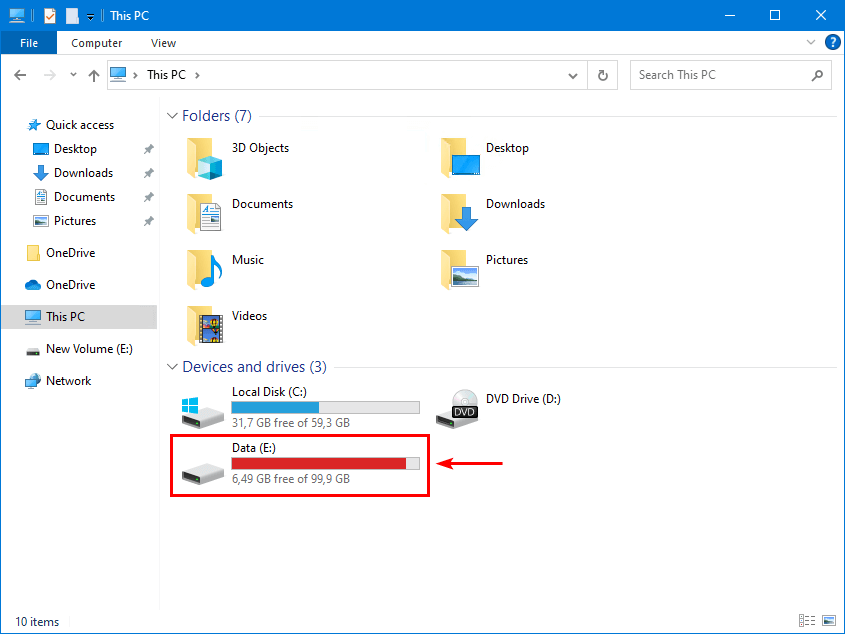Refresh the This PC view
845x634 pixels.
coord(602,75)
